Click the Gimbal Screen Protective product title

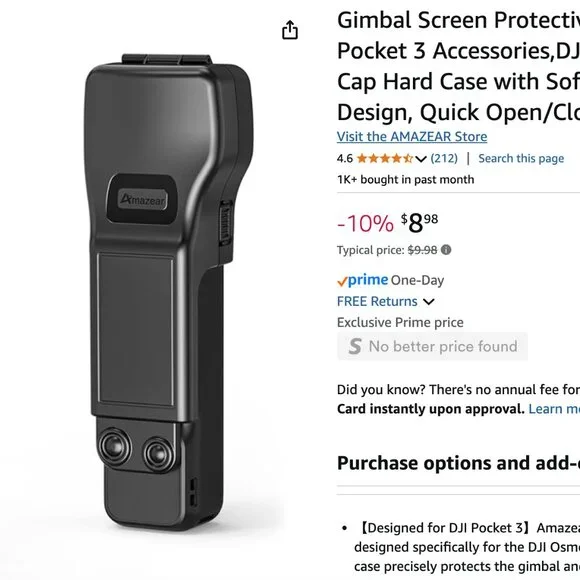click(458, 66)
